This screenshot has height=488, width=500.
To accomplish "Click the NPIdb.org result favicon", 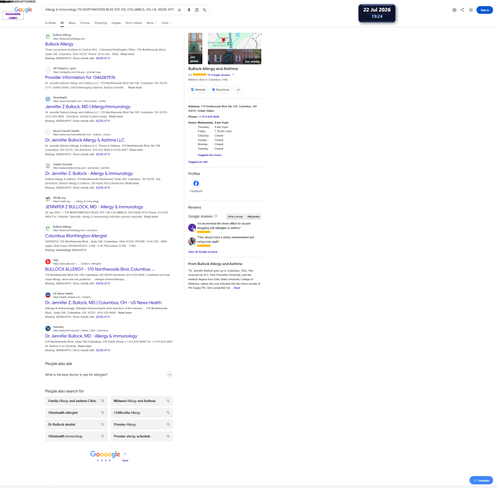I will 48,199.
